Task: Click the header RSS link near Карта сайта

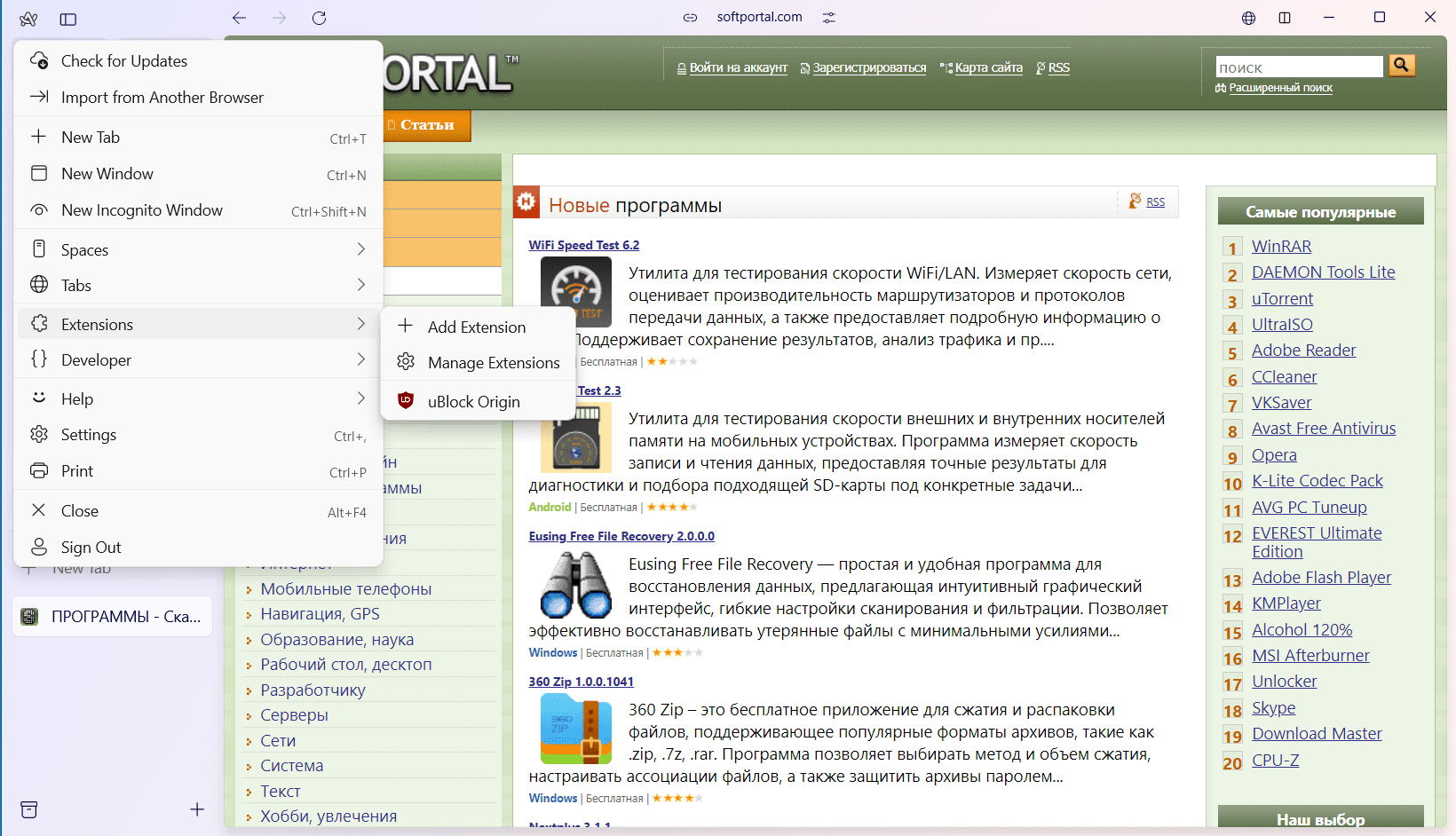Action: [1059, 67]
